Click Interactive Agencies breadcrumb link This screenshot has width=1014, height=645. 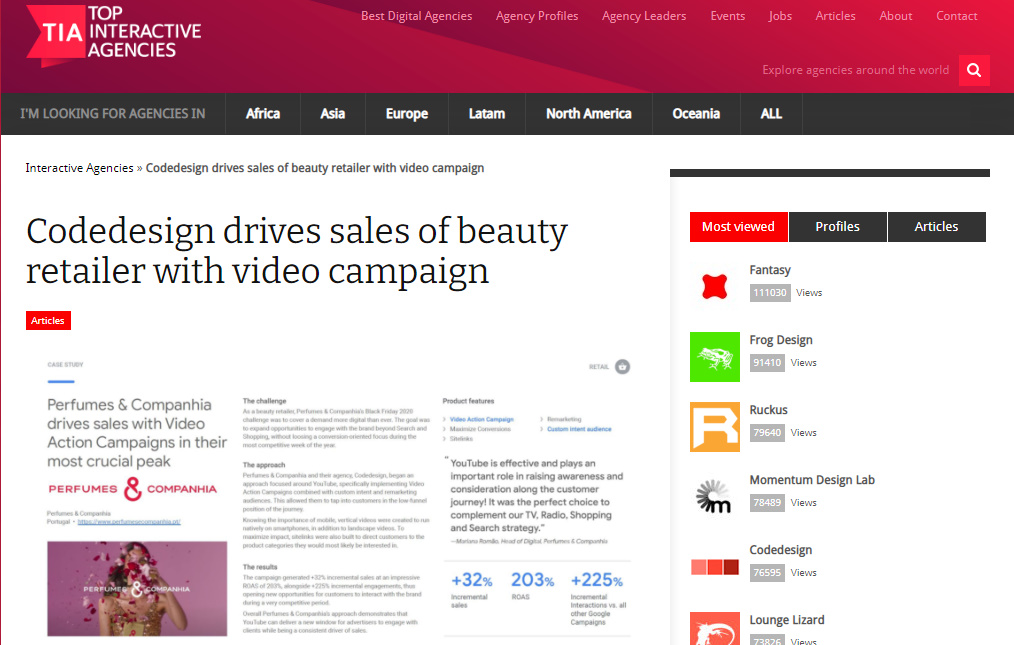80,168
